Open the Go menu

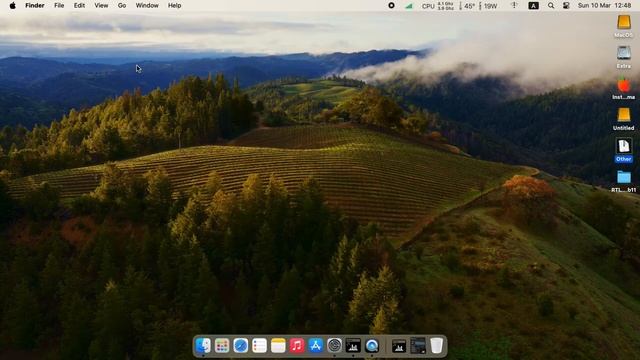click(x=122, y=6)
